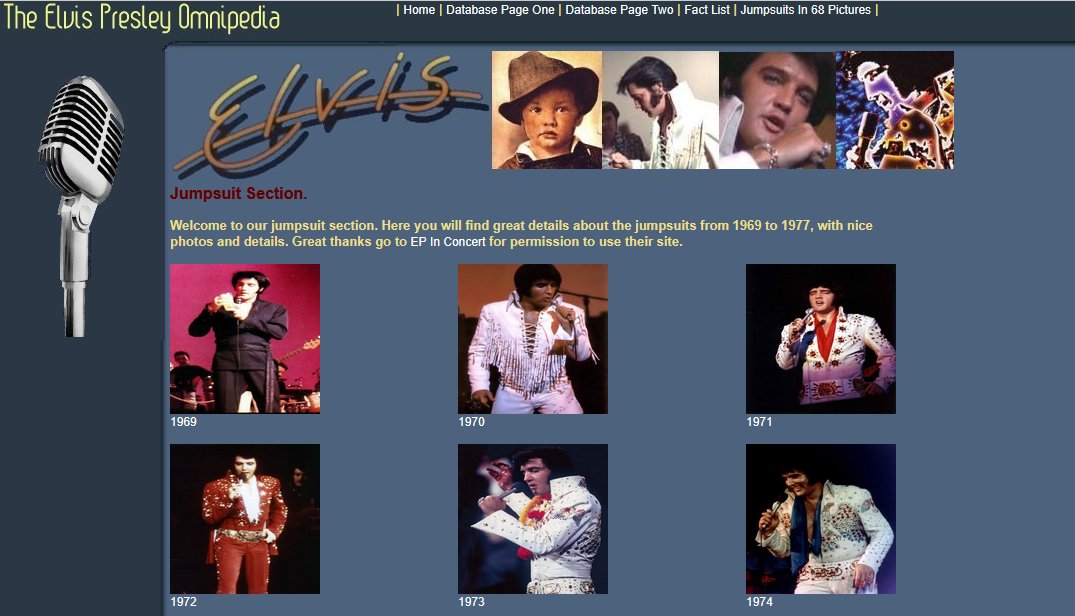
Task: Go to the Home menu link
Action: 419,10
